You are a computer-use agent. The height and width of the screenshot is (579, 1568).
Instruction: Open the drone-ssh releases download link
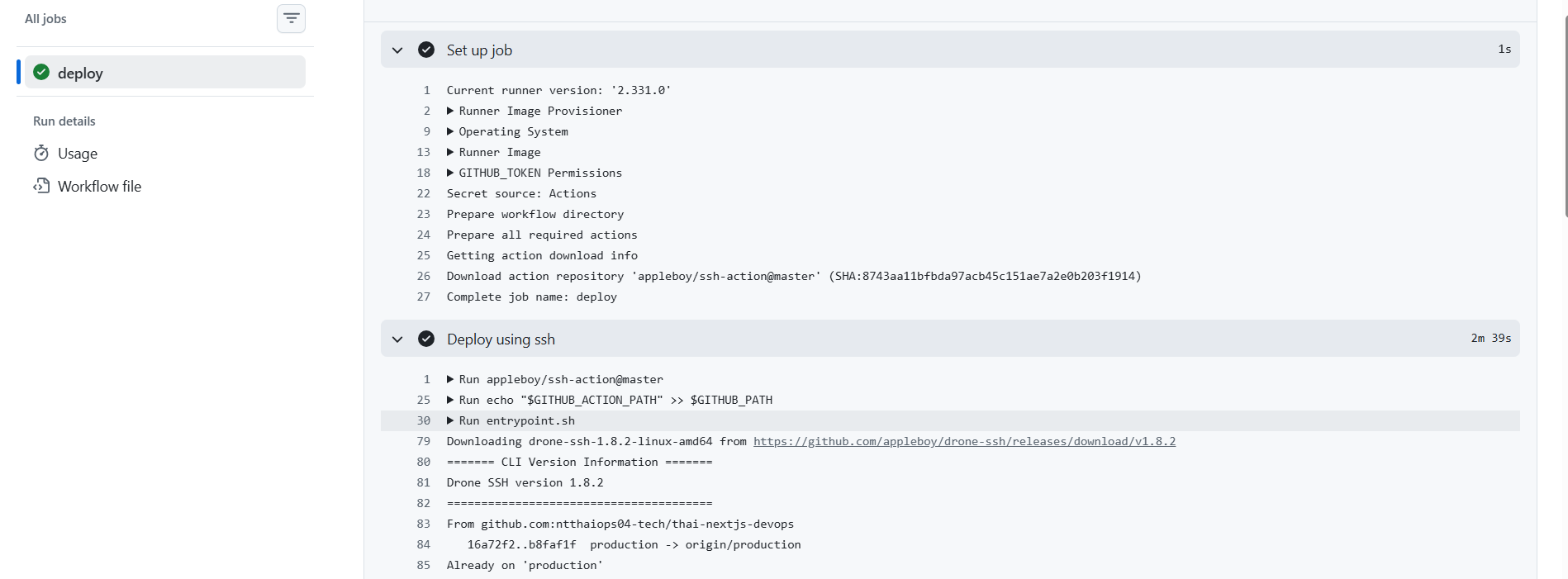click(x=964, y=441)
